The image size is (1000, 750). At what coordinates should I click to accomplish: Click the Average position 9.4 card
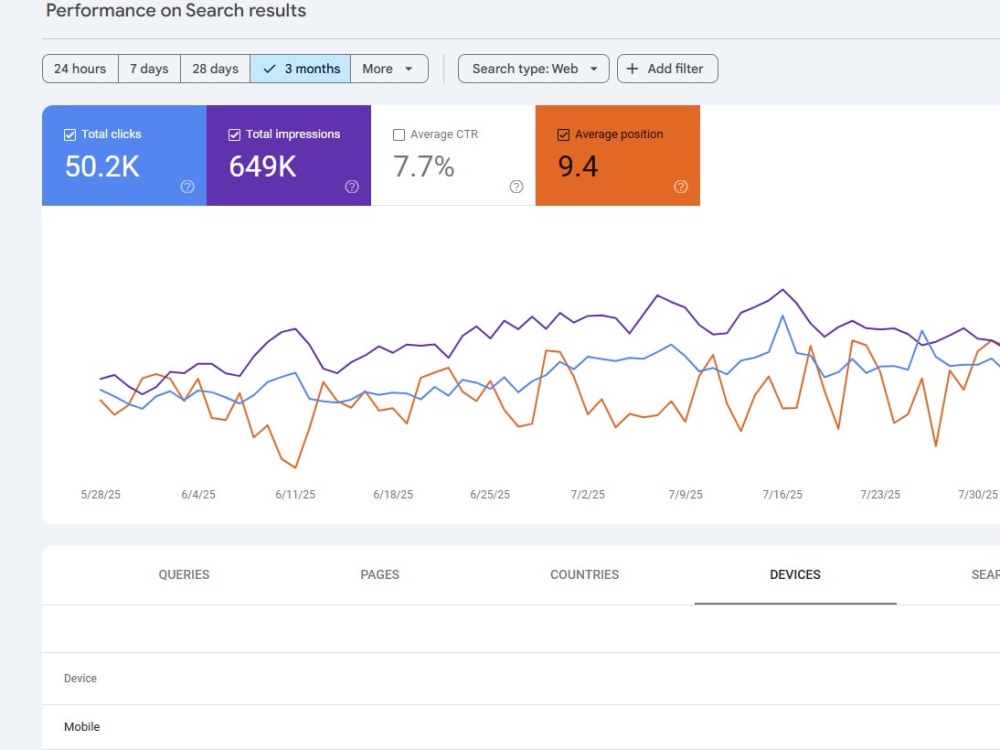click(x=618, y=156)
